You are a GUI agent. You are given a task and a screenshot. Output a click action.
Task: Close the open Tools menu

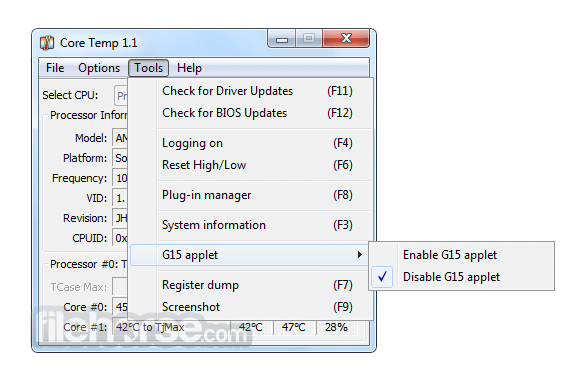(148, 68)
